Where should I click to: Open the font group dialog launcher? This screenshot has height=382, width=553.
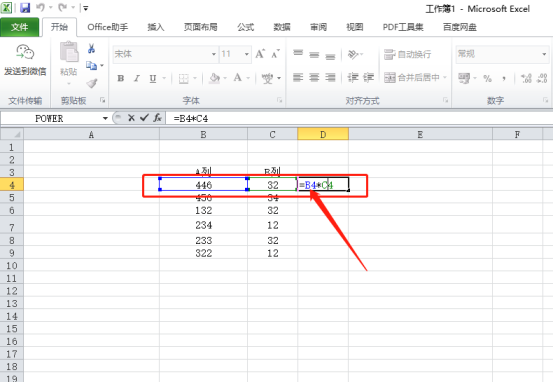click(x=280, y=101)
